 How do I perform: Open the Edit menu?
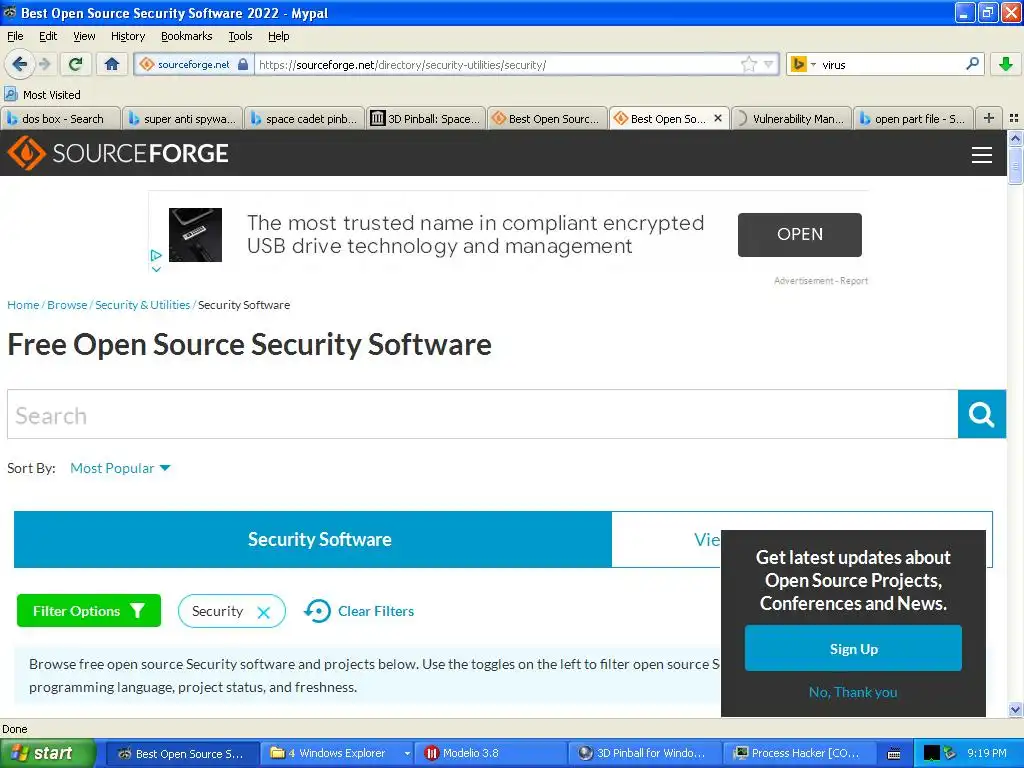(48, 36)
